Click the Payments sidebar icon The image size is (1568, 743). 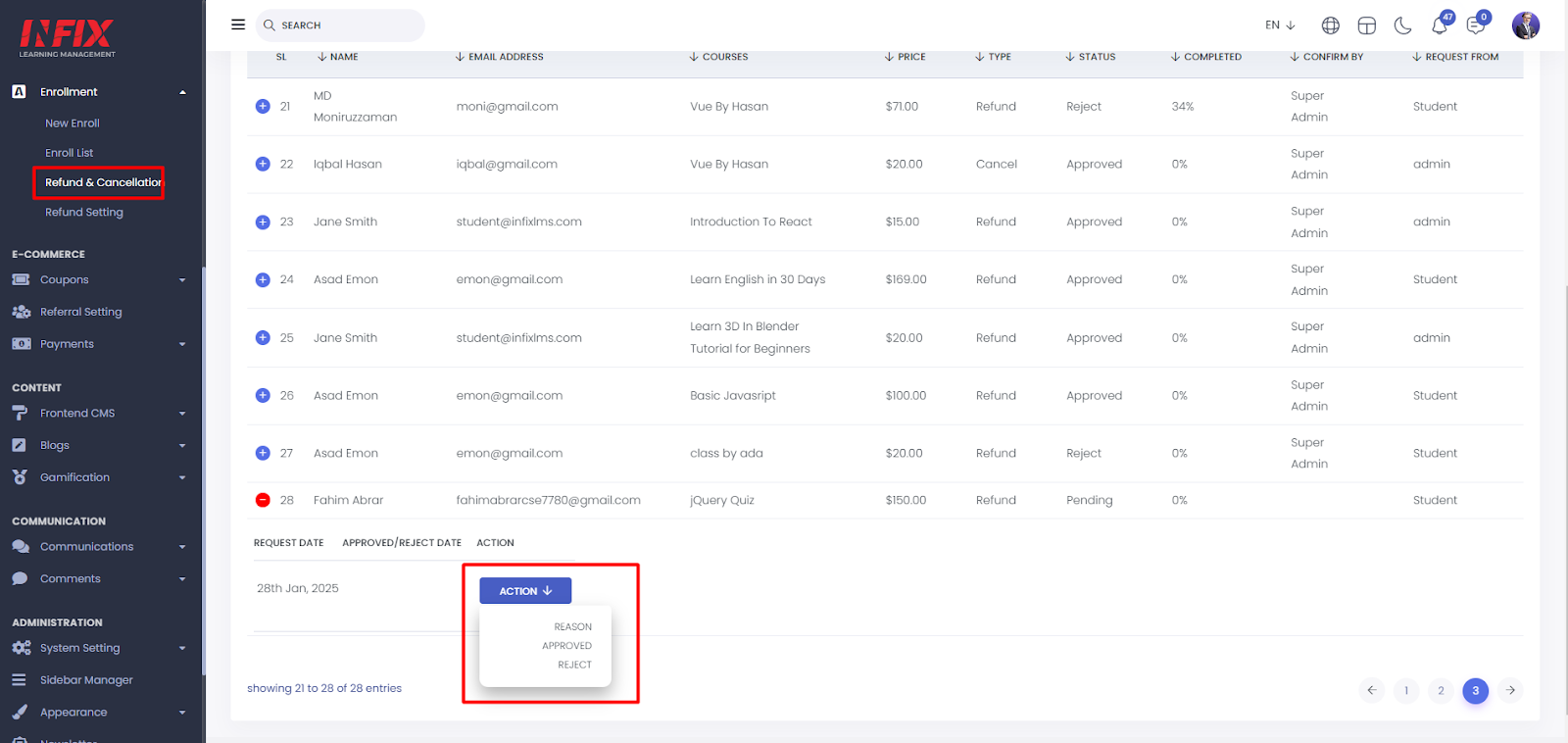21,344
